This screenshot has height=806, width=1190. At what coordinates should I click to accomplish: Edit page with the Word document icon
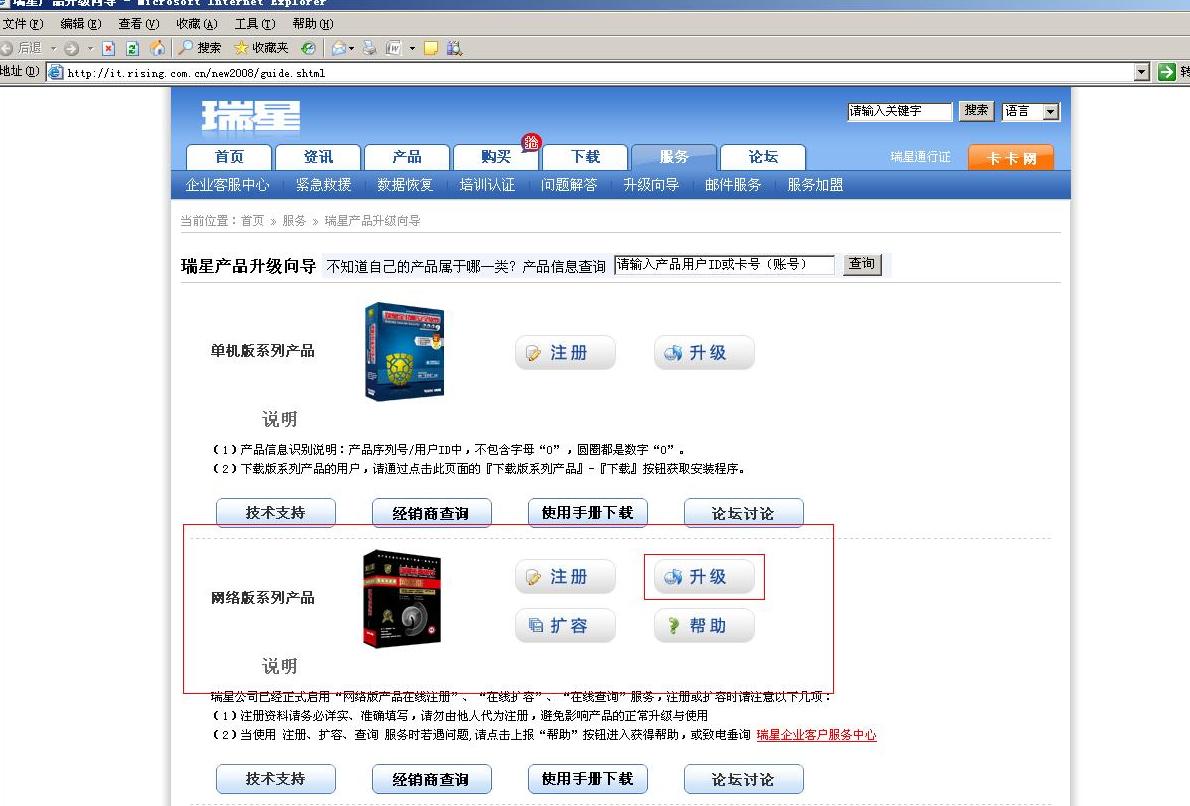[393, 49]
